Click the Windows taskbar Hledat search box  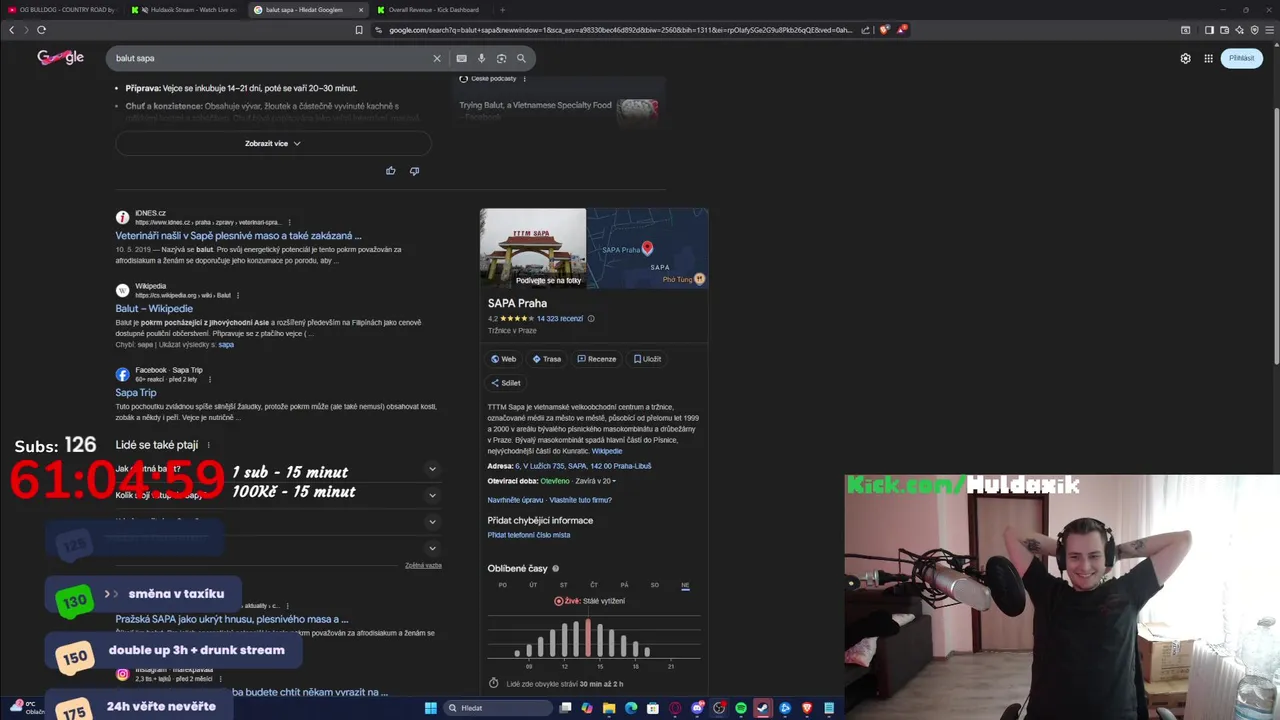pyautogui.click(x=498, y=708)
